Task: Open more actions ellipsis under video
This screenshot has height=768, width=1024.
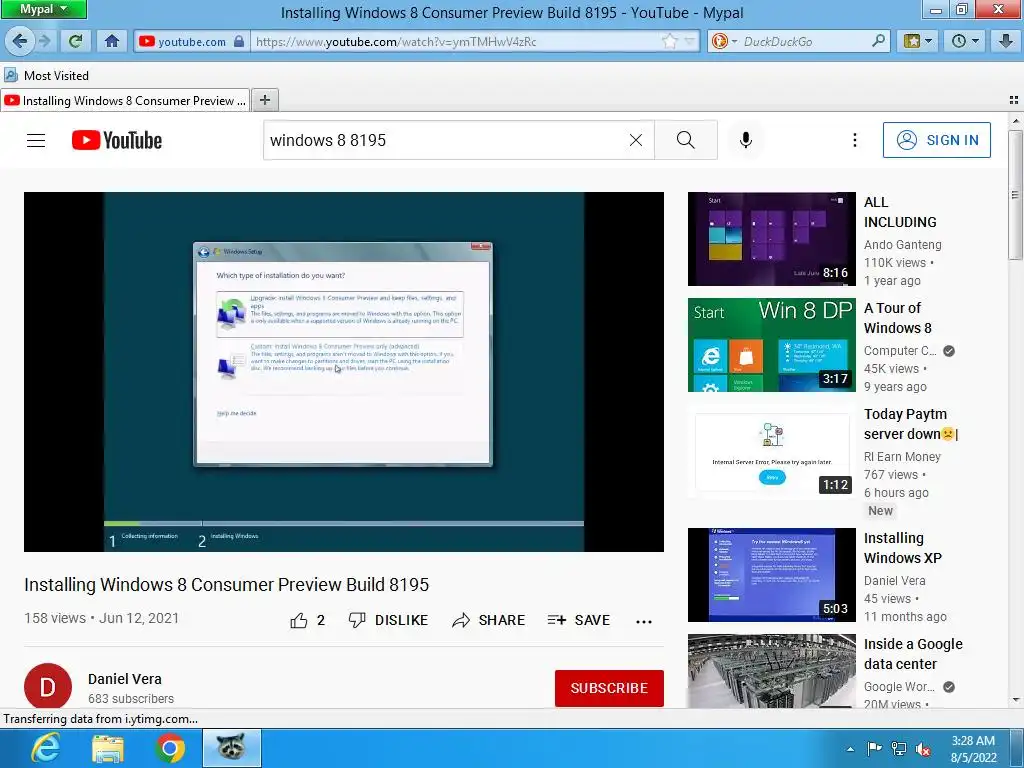Action: coord(643,621)
